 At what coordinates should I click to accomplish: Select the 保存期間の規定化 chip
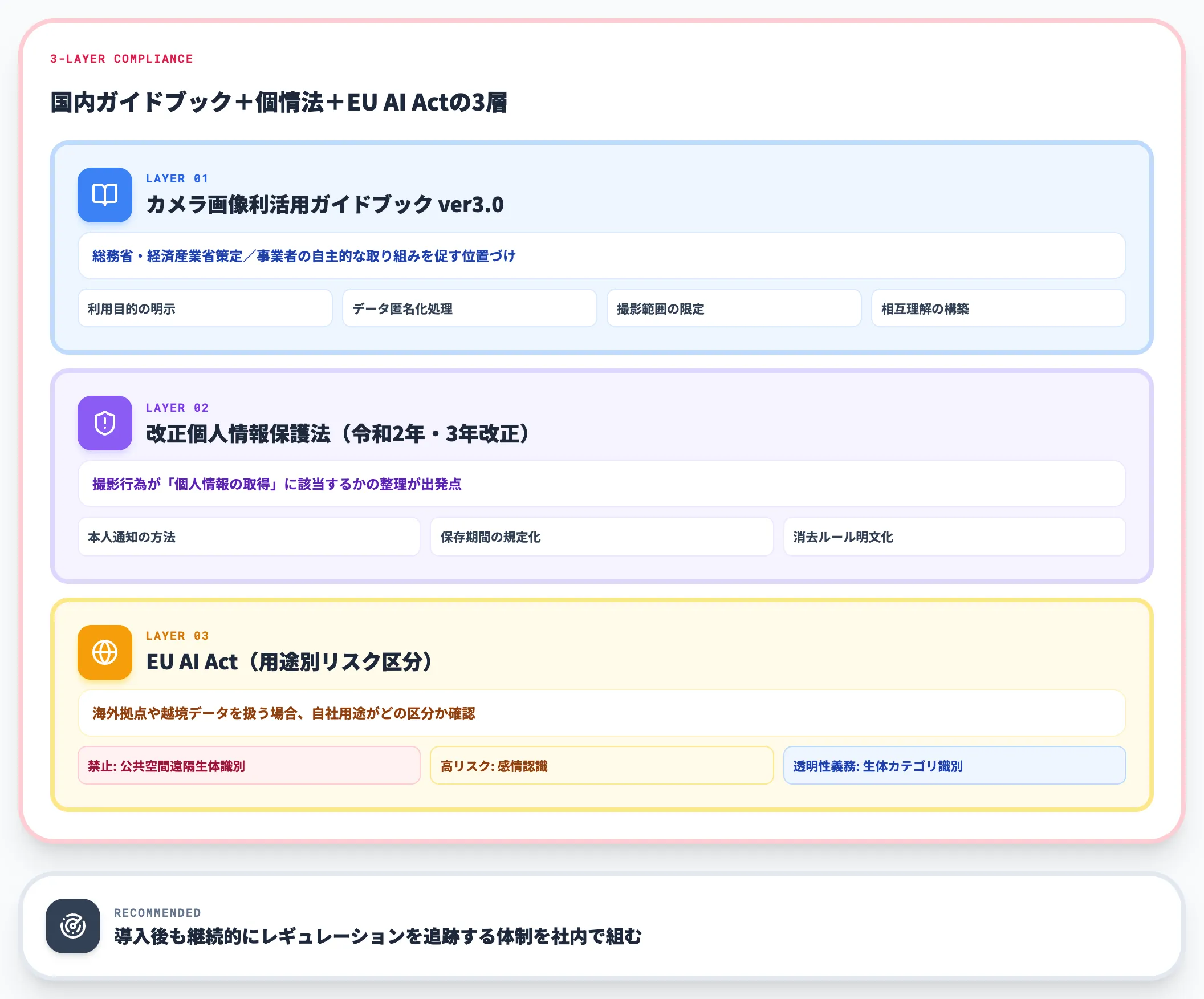coord(601,537)
